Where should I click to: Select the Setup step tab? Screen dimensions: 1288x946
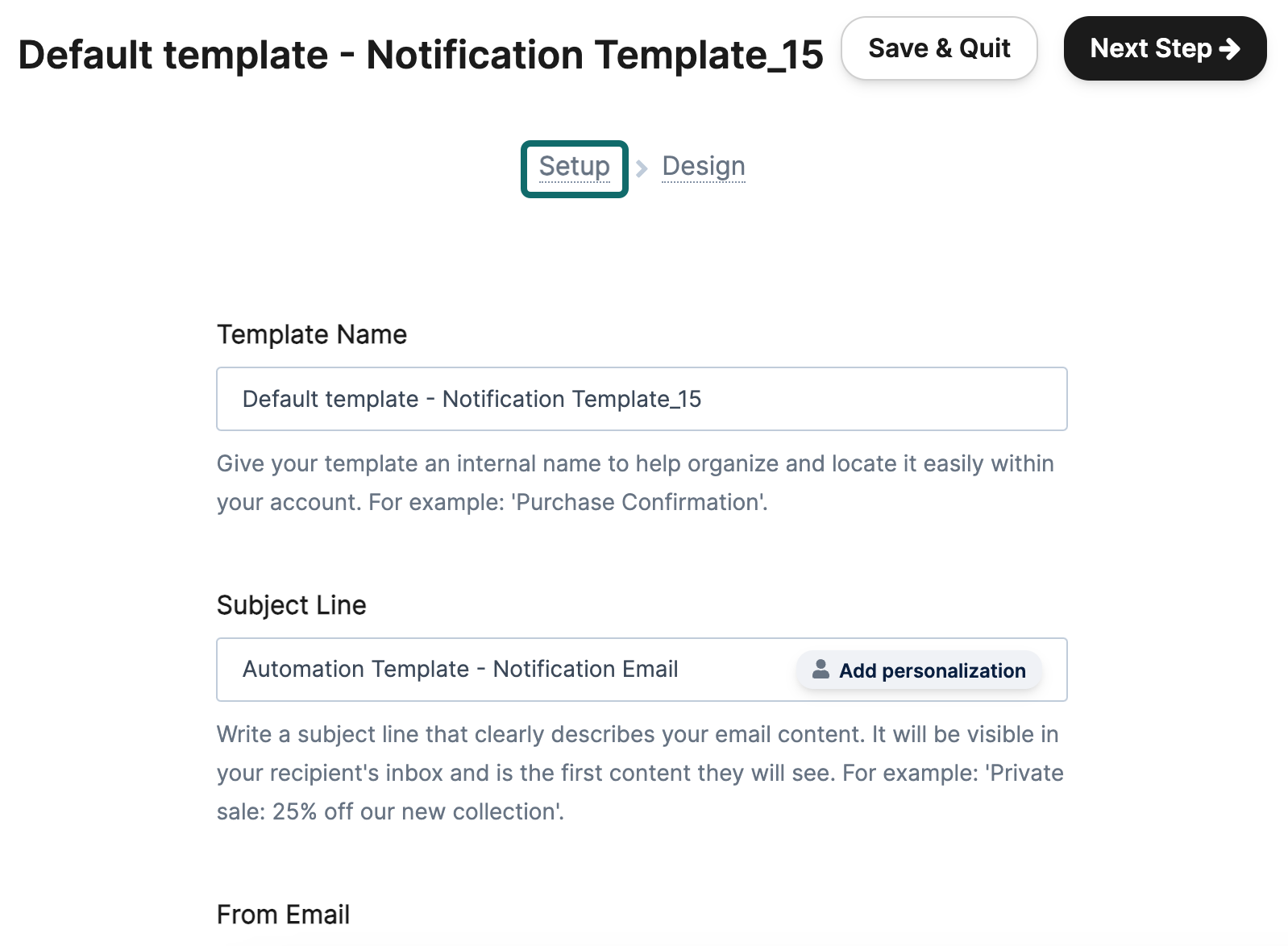575,167
